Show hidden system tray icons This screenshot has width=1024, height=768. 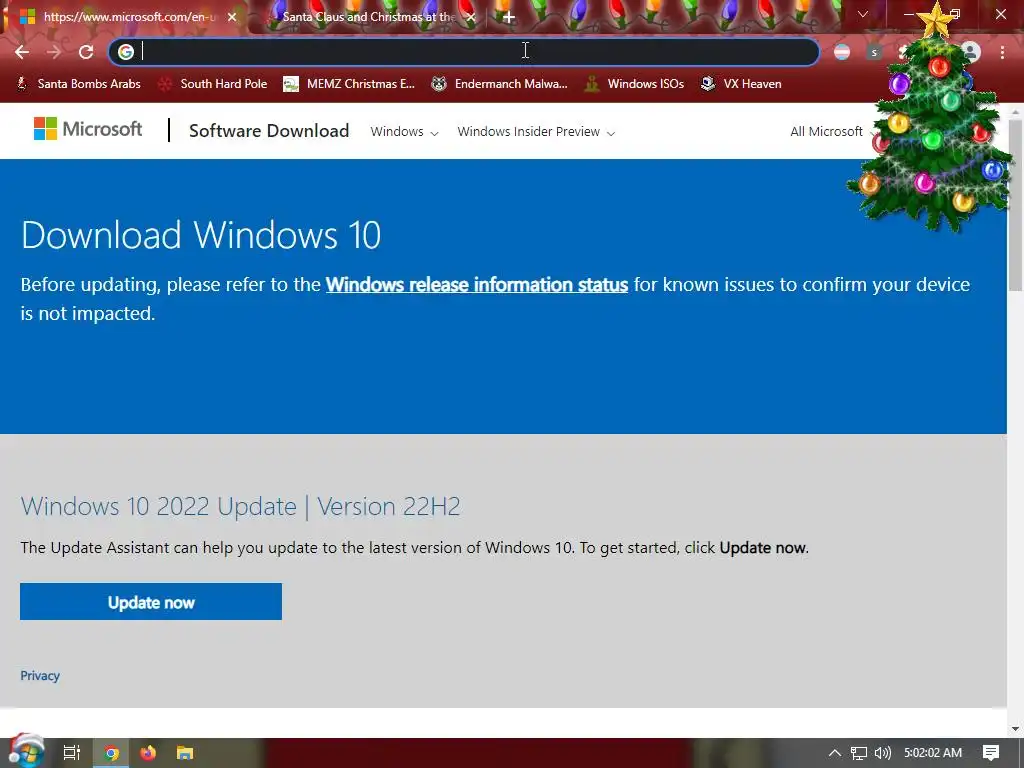[835, 753]
